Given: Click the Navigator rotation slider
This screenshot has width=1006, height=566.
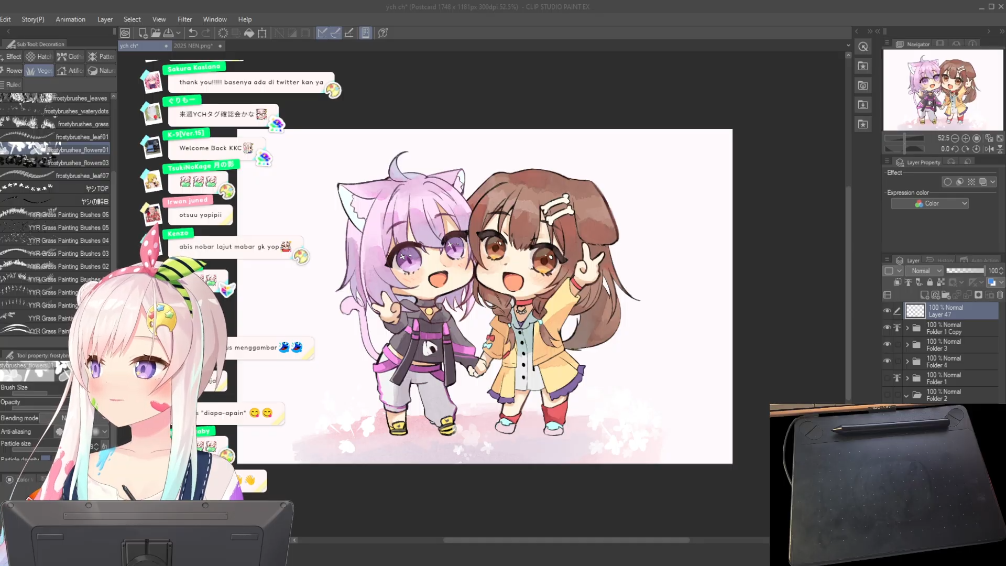Looking at the screenshot, I should tap(904, 149).
